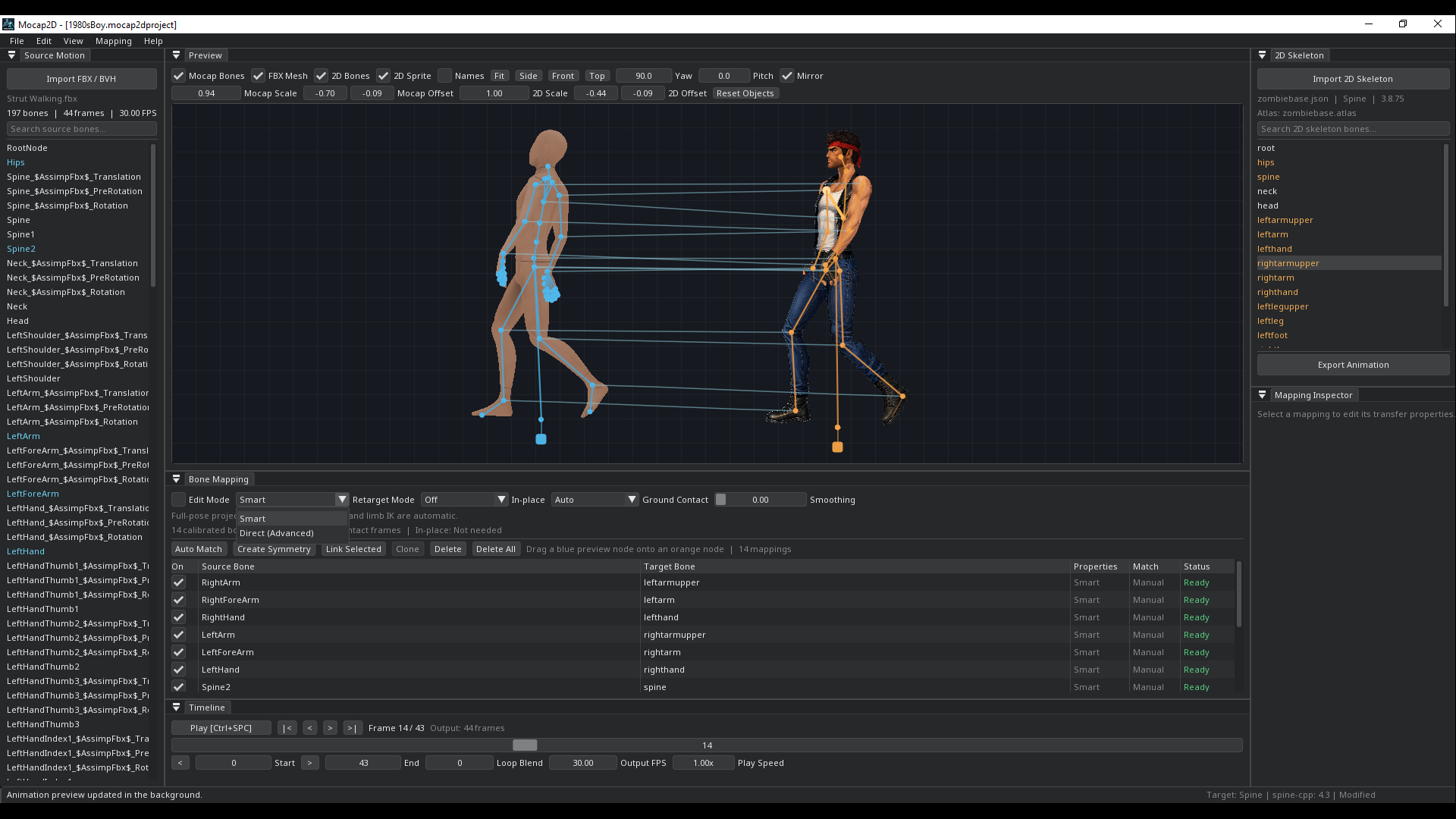Click the Fit view button
Viewport: 1456px width, 819px height.
point(499,76)
